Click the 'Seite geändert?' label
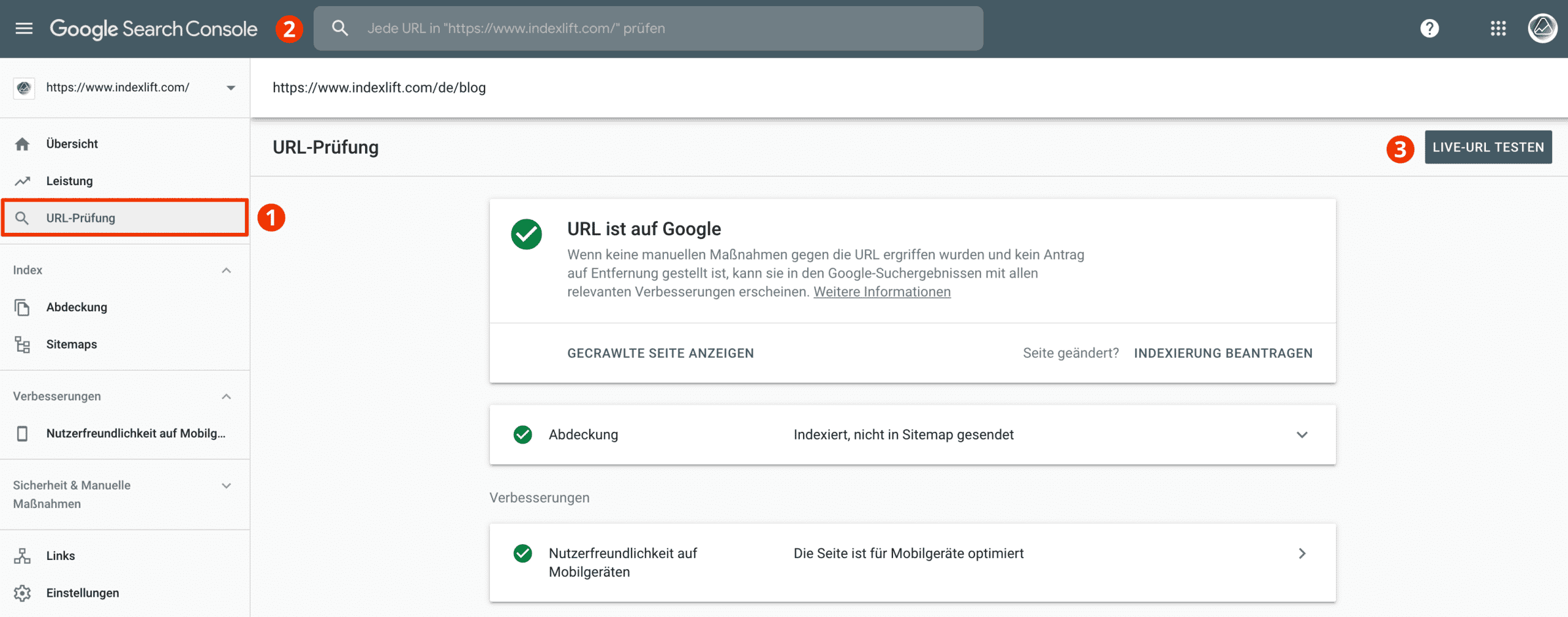1568x617 pixels. (1071, 354)
